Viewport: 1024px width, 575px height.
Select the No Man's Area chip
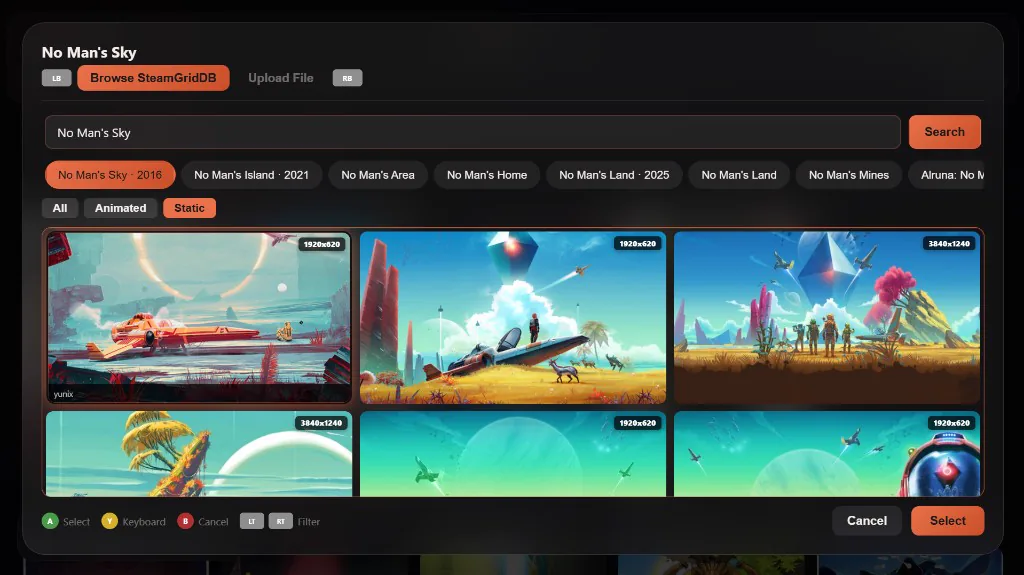[378, 175]
